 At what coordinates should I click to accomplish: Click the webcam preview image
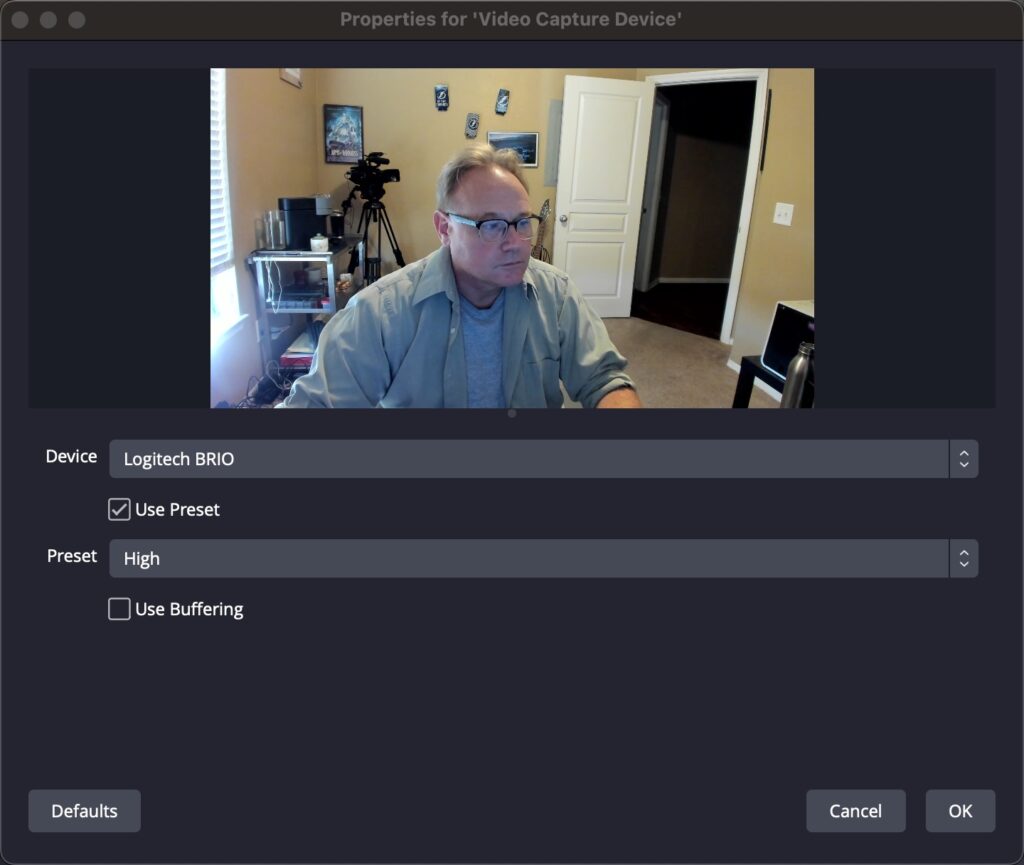click(x=512, y=238)
